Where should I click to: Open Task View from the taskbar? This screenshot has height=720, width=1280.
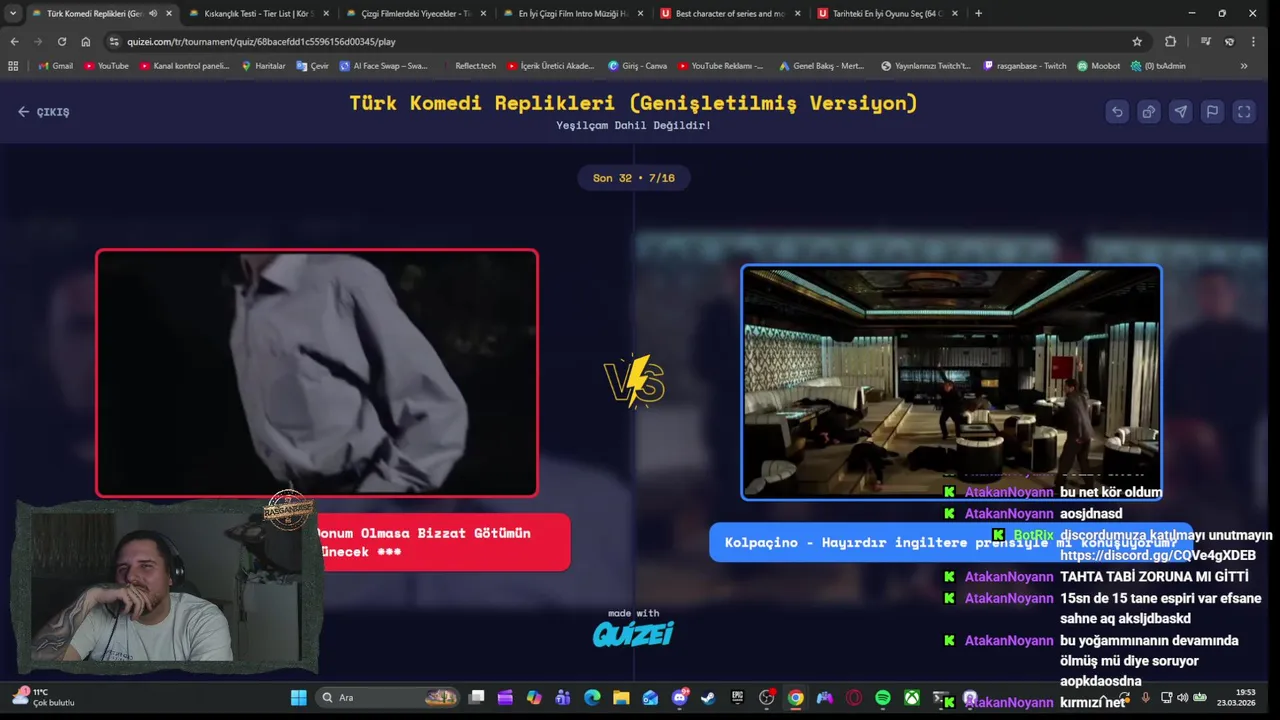point(477,697)
